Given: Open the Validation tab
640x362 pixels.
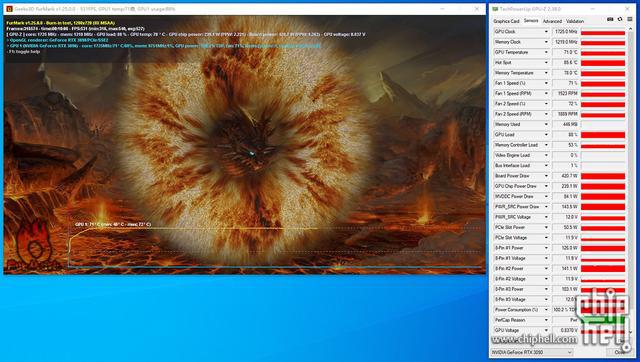Looking at the screenshot, I should [x=575, y=21].
